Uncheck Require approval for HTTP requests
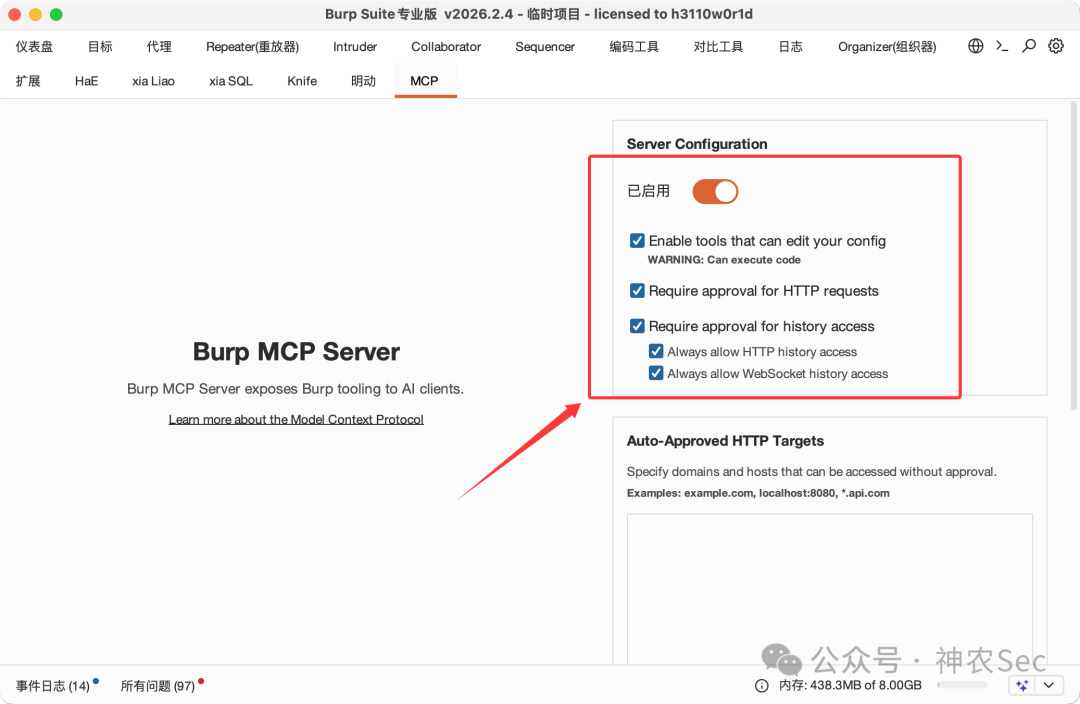 [637, 291]
